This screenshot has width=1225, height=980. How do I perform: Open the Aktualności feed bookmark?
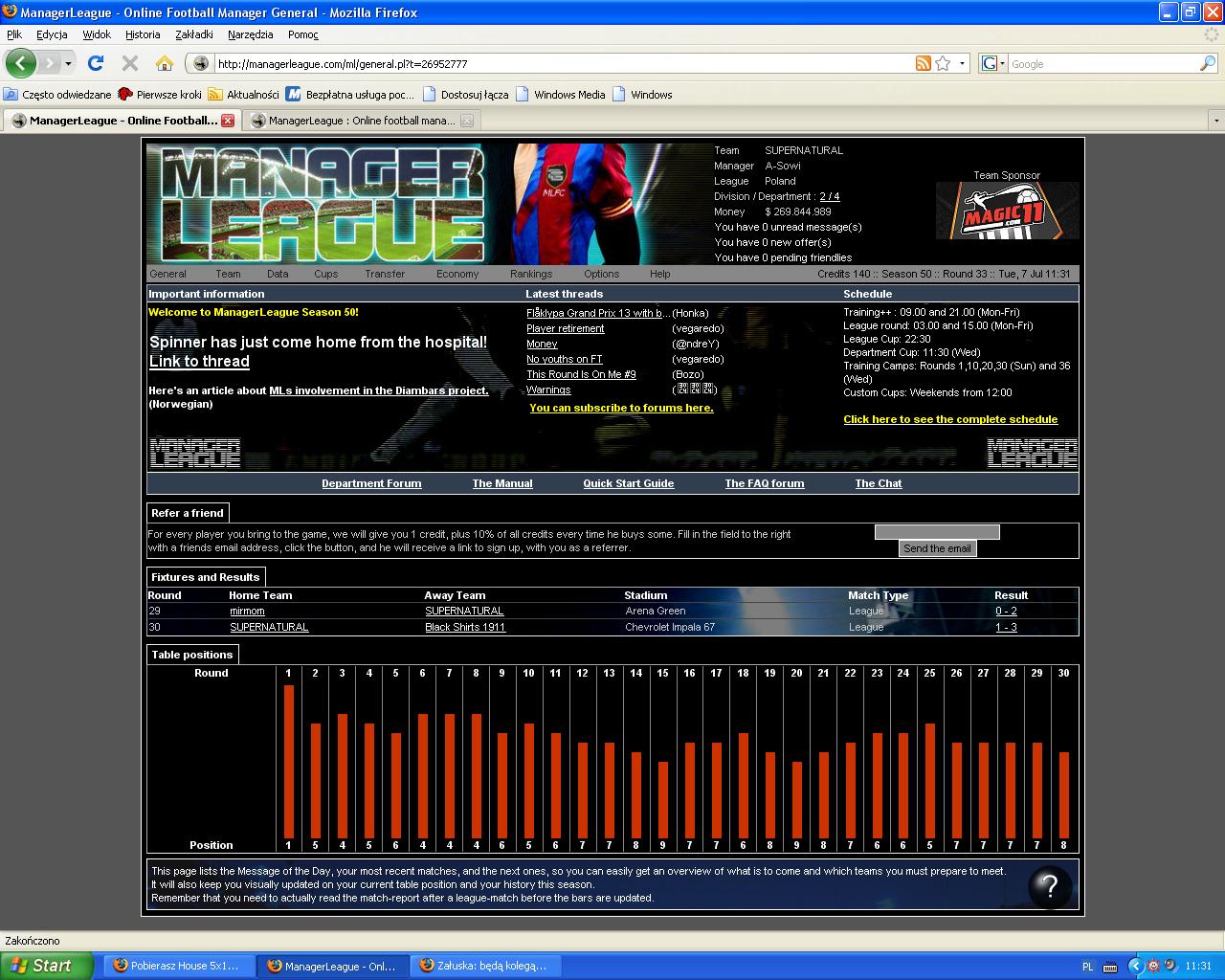pyautogui.click(x=244, y=95)
